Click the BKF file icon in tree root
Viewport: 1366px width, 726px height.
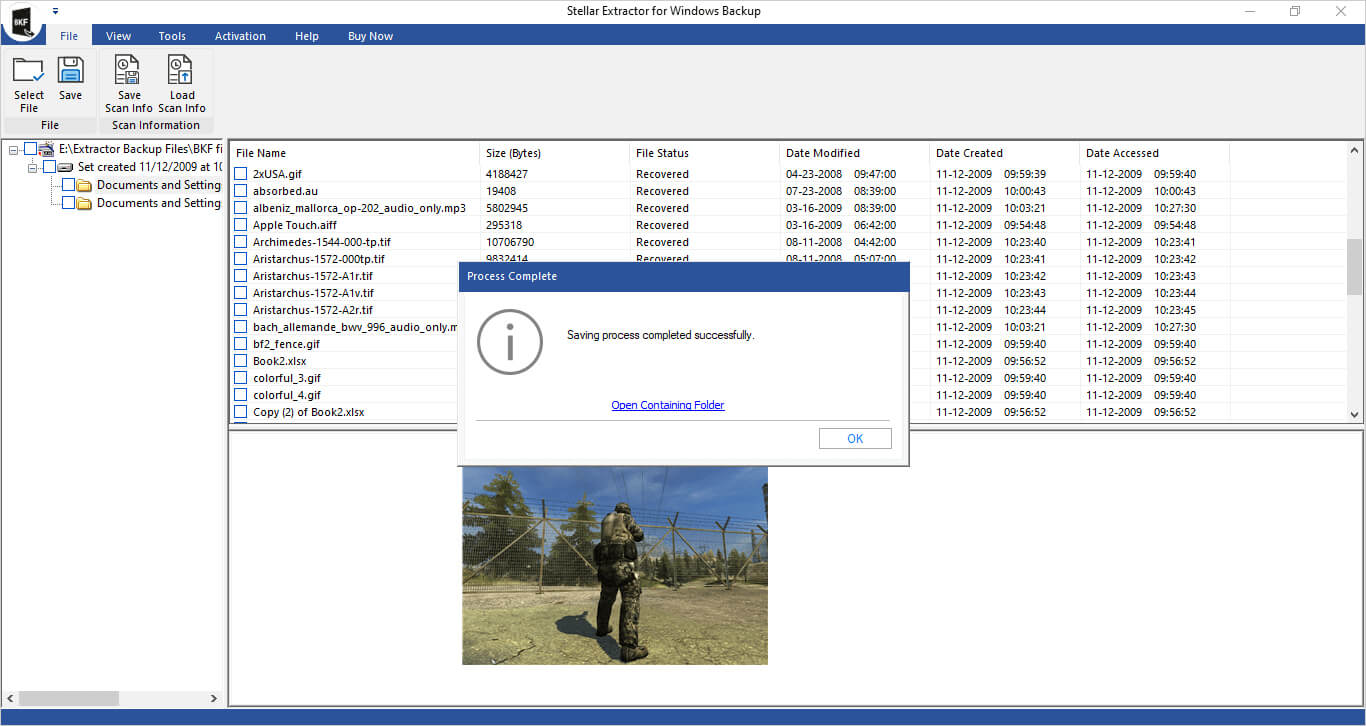pos(47,149)
